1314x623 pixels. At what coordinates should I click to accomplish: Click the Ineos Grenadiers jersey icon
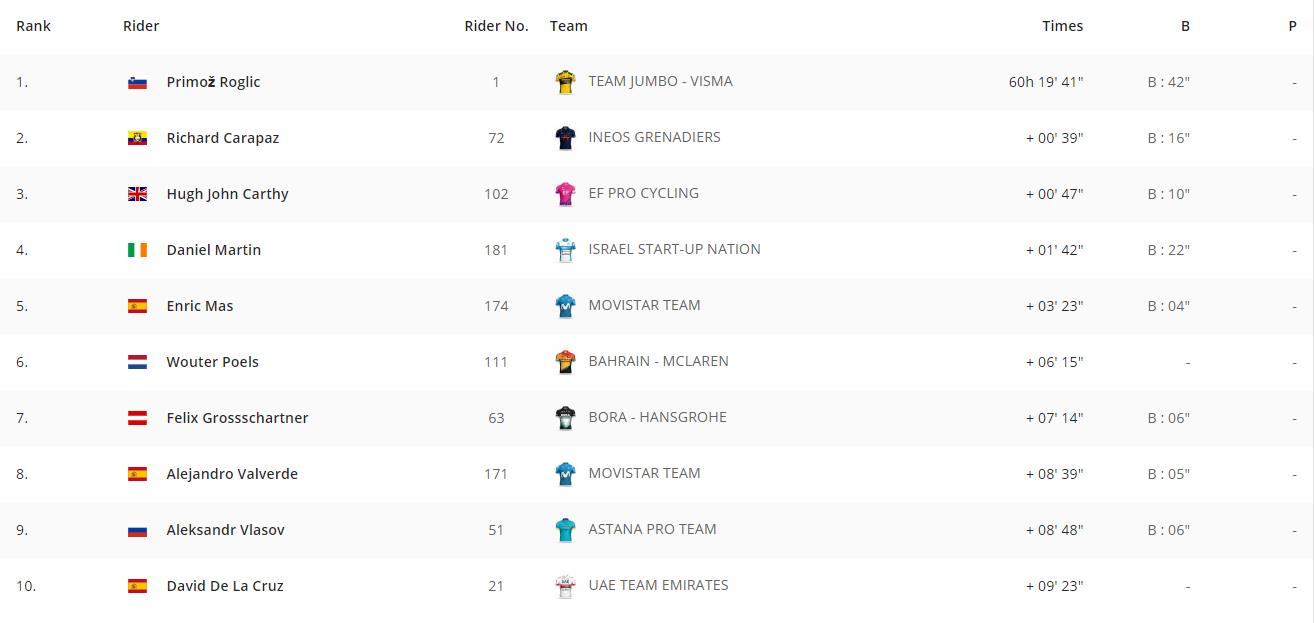(566, 138)
